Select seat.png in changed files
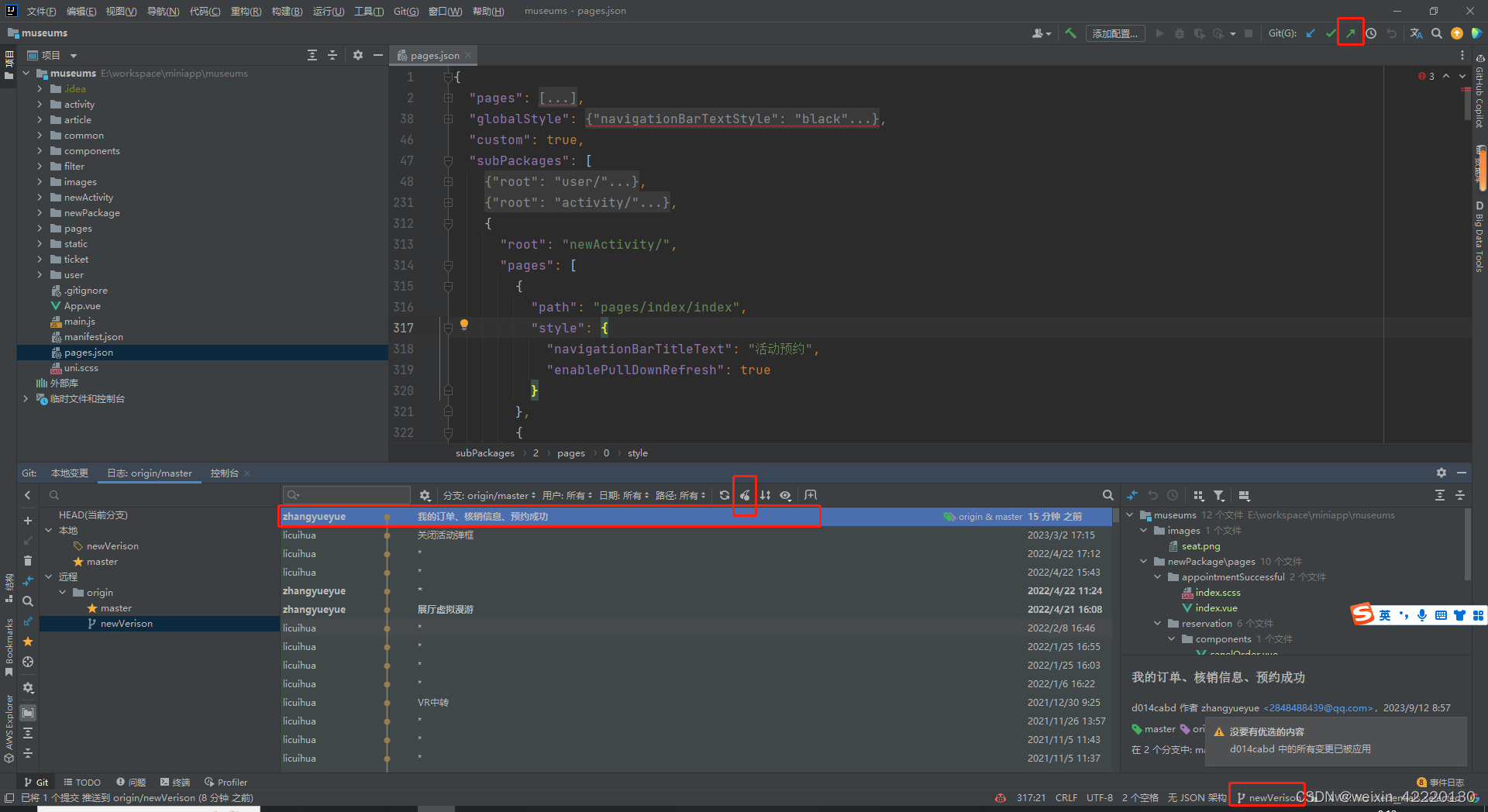The width and height of the screenshot is (1488, 812). 1200,545
